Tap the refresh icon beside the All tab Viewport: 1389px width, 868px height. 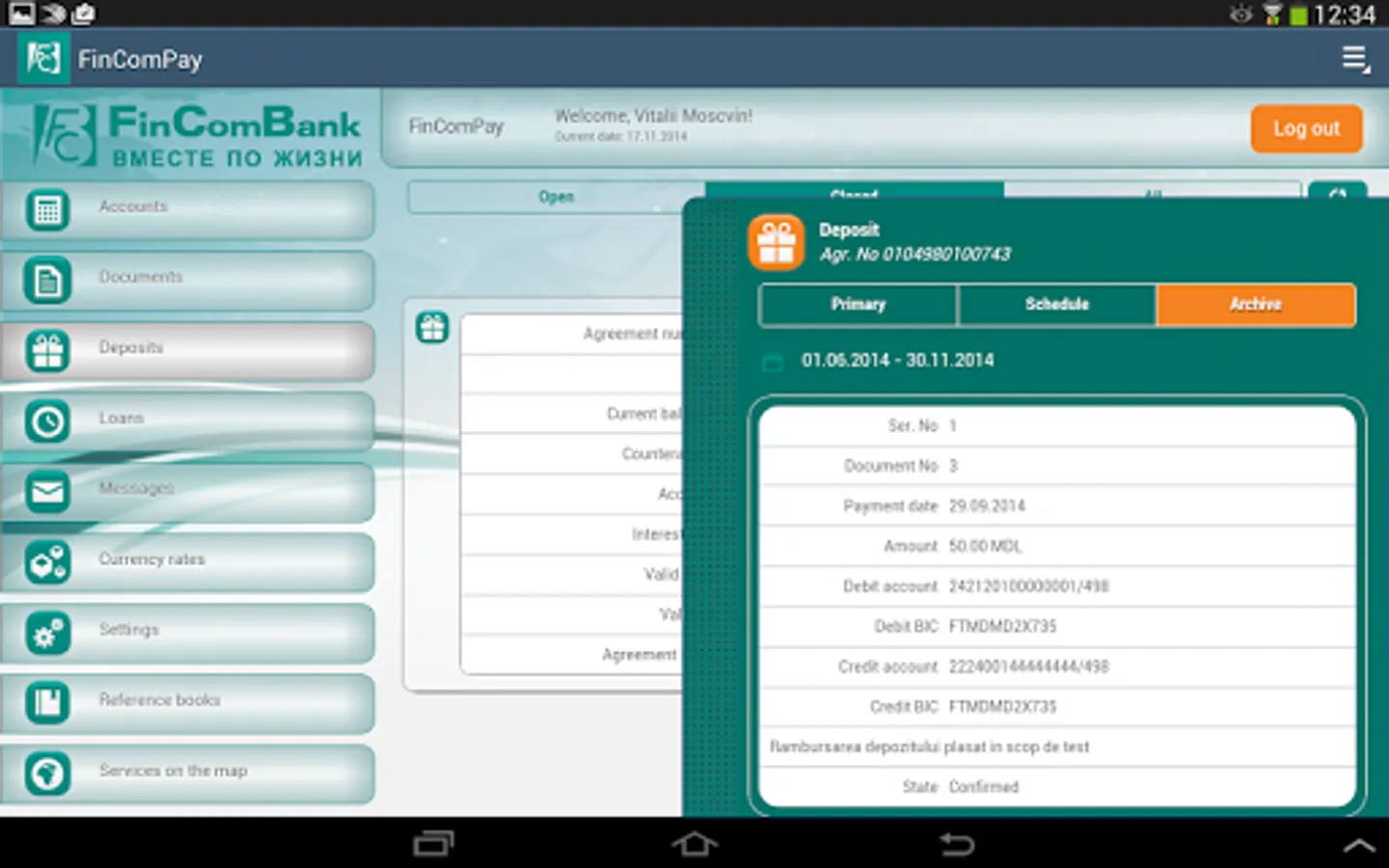[x=1337, y=190]
